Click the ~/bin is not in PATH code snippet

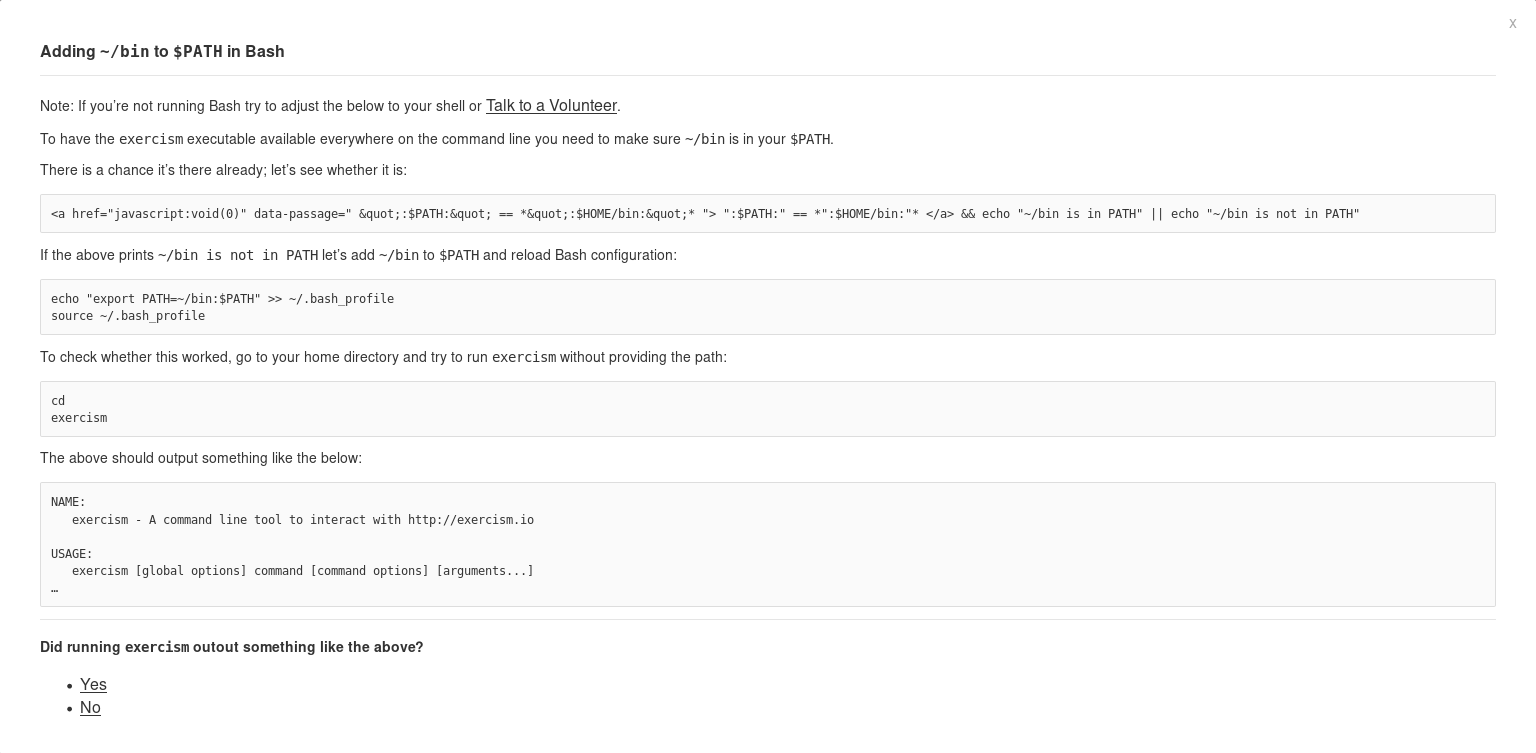(x=236, y=255)
